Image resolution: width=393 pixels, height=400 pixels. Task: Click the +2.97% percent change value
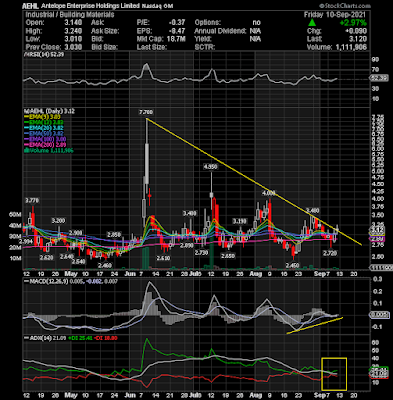click(x=353, y=23)
